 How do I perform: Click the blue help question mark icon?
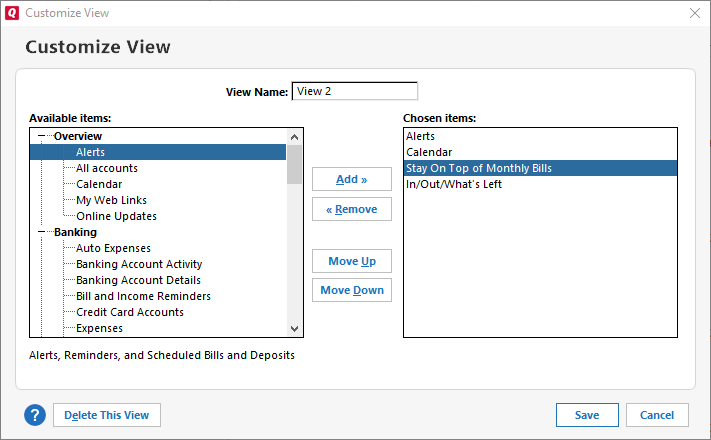point(35,415)
